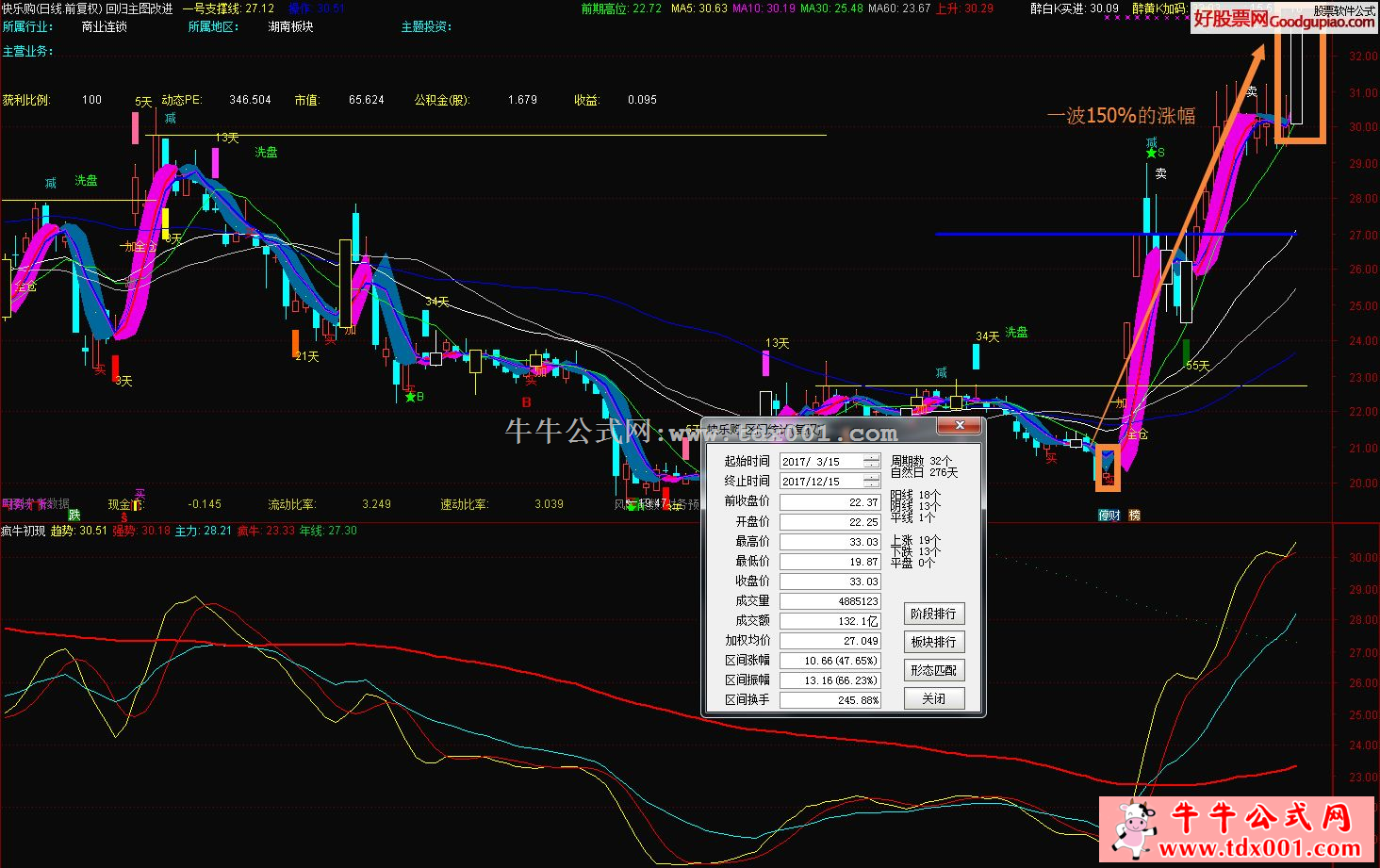Click the 主力: 28.21 indicator value
This screenshot has height=868, width=1380.
tap(204, 532)
